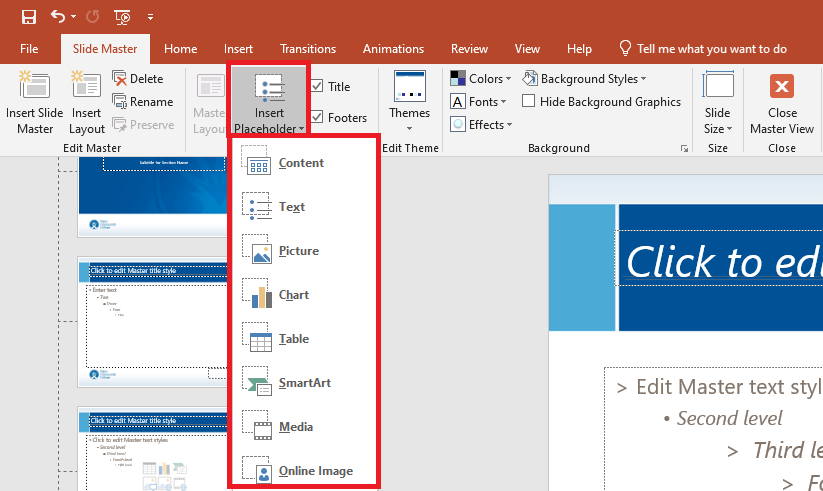Viewport: 823px width, 491px height.
Task: Open the Fonts dropdown
Action: 478,102
